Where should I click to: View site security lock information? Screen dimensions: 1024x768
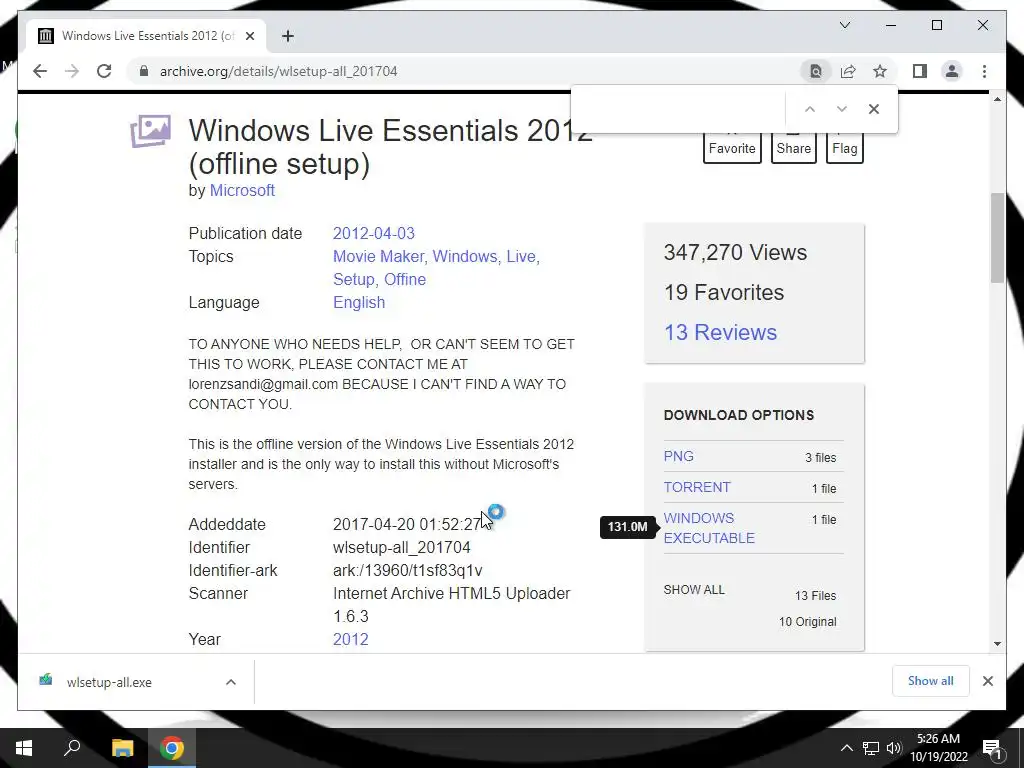(x=144, y=71)
